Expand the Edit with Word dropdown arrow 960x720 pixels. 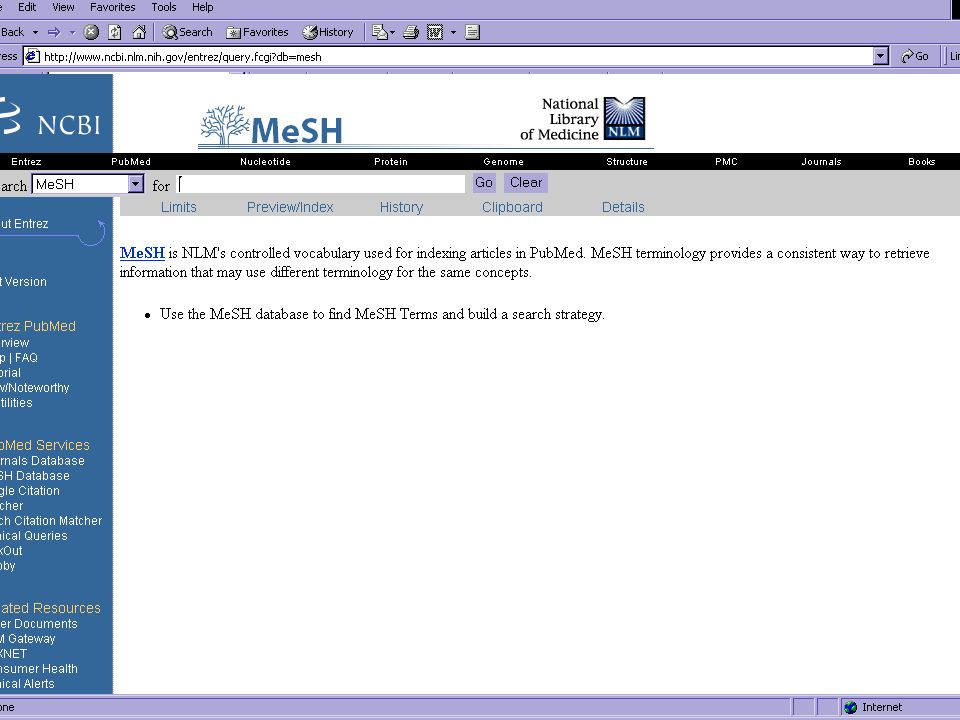(453, 32)
